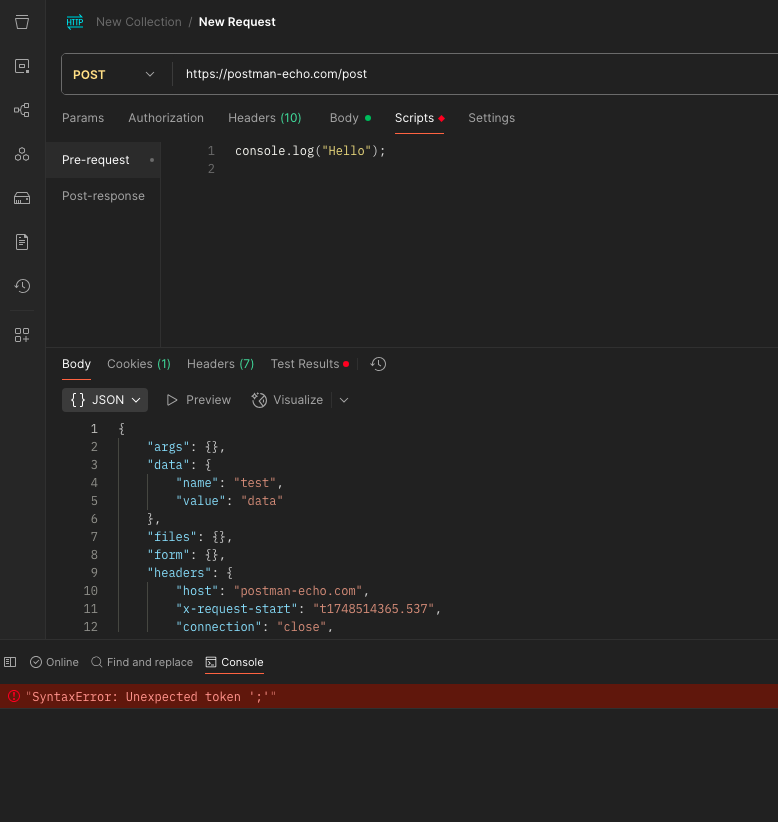Click the New Collection breadcrumb link
Screen dimensions: 778x822
138,22
